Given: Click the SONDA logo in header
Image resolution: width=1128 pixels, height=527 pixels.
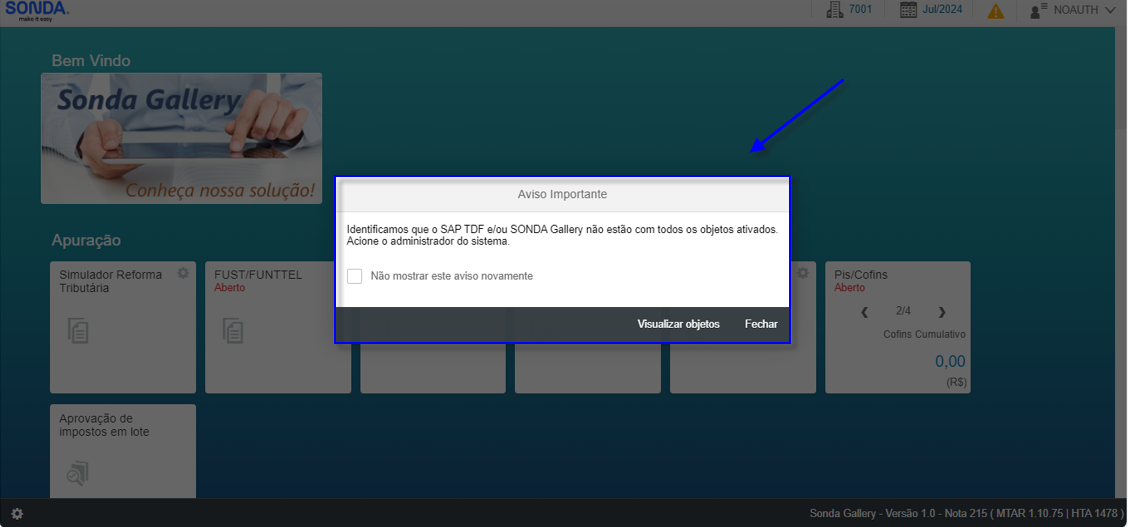Looking at the screenshot, I should coord(37,11).
